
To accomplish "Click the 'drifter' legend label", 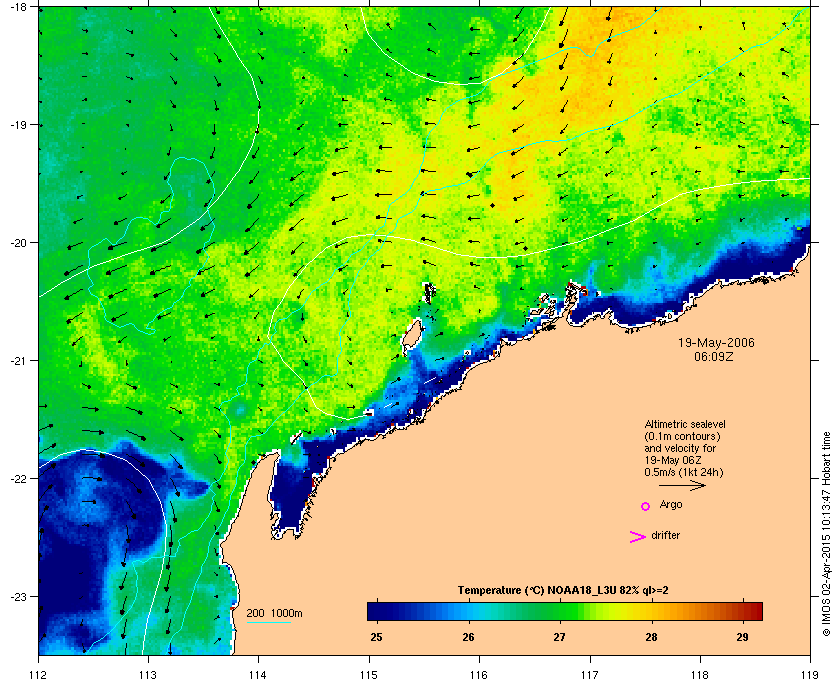I will (665, 535).
